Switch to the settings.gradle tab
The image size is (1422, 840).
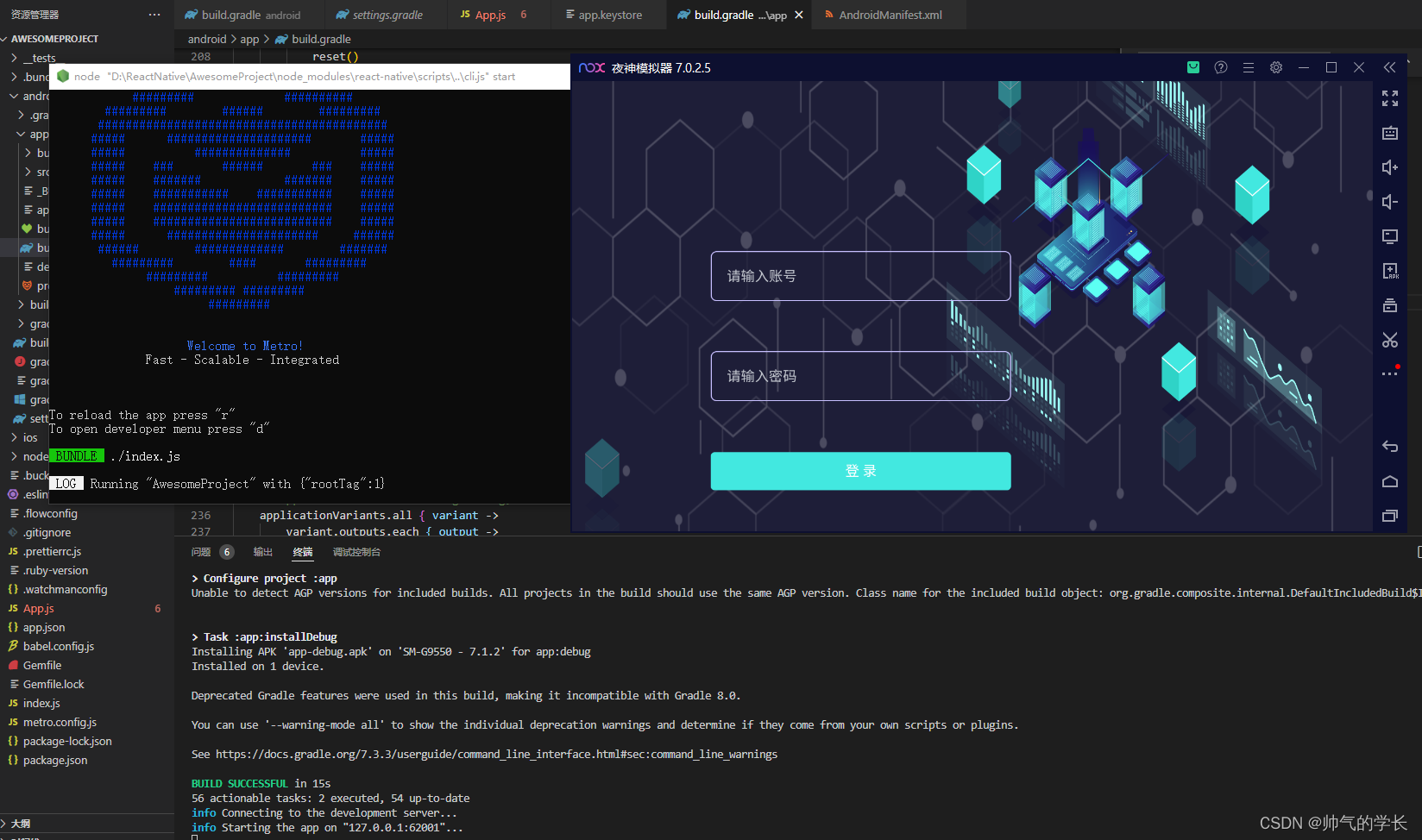(x=387, y=15)
